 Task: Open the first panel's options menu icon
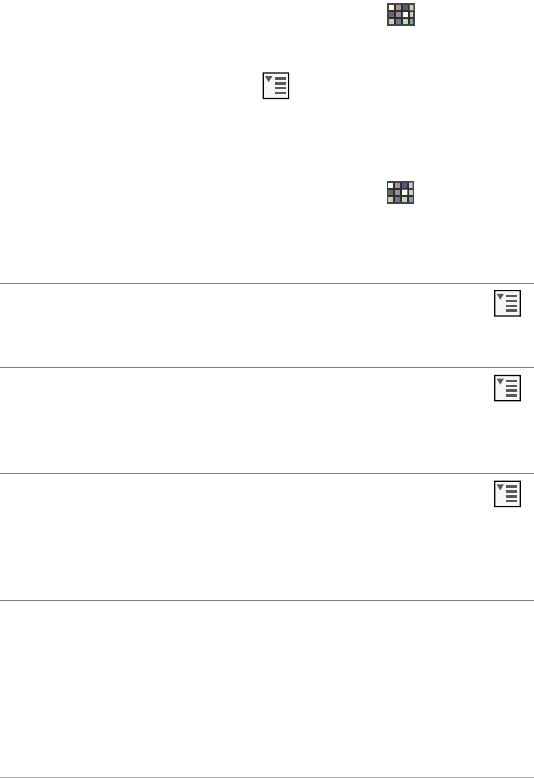508,303
